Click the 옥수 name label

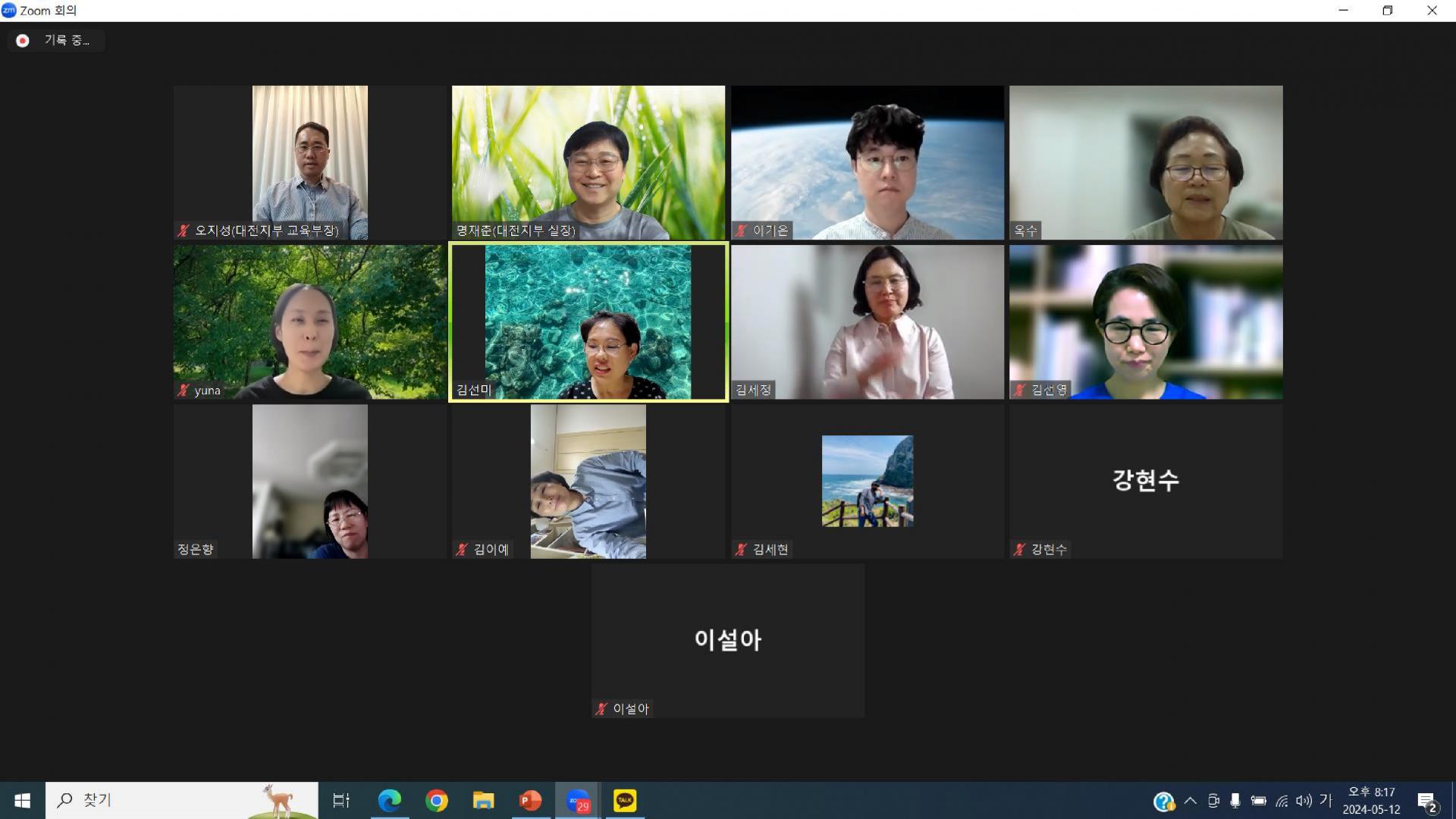click(x=1025, y=231)
